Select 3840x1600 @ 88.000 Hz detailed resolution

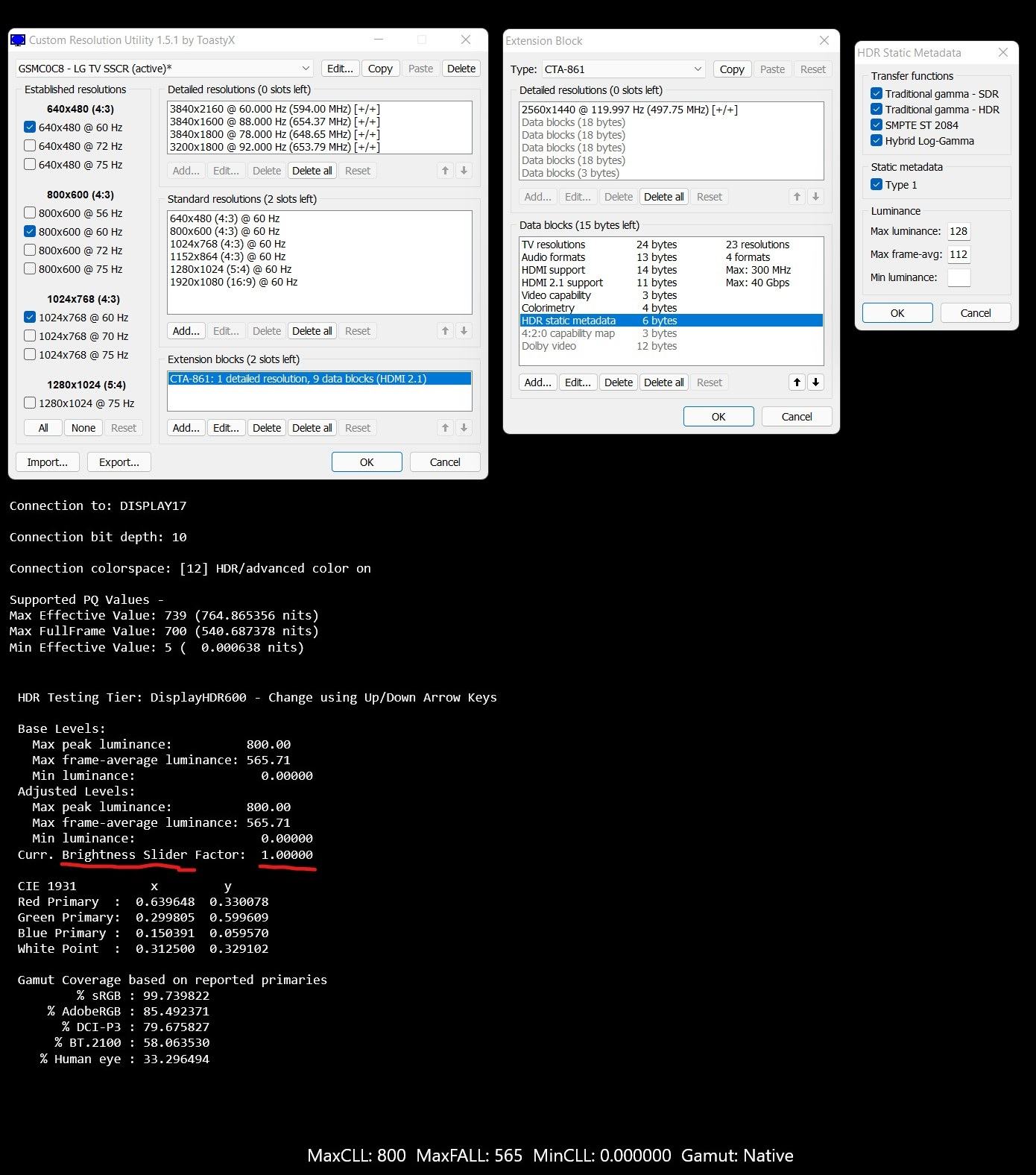(320, 122)
